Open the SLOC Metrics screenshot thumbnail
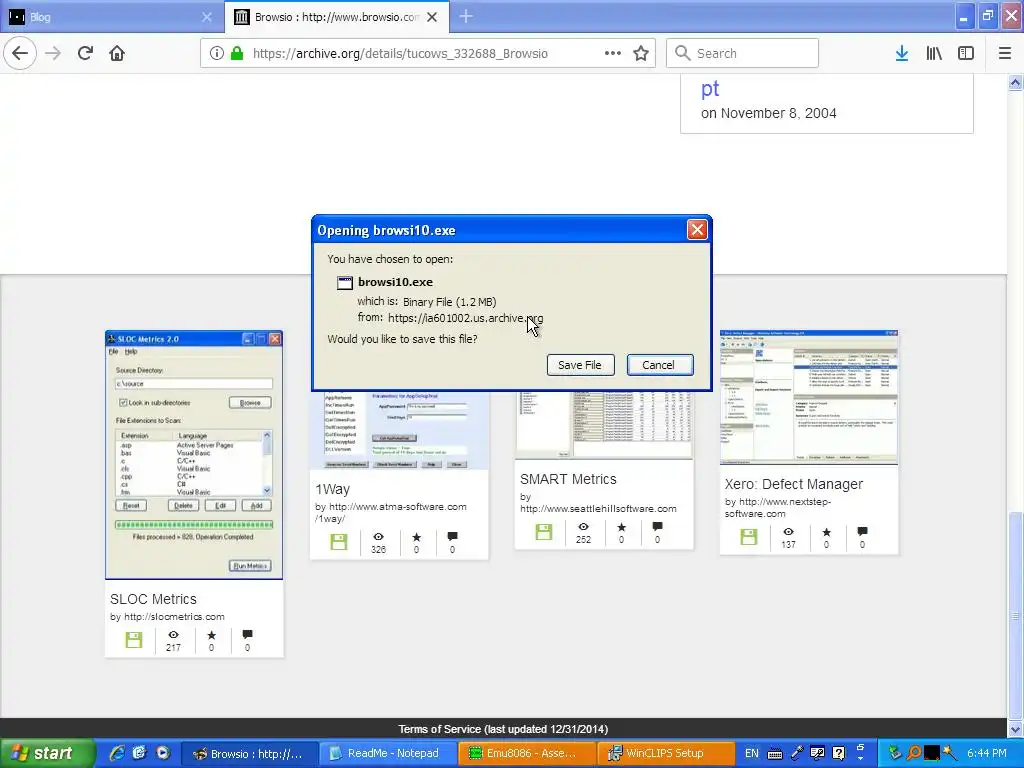 click(x=194, y=455)
